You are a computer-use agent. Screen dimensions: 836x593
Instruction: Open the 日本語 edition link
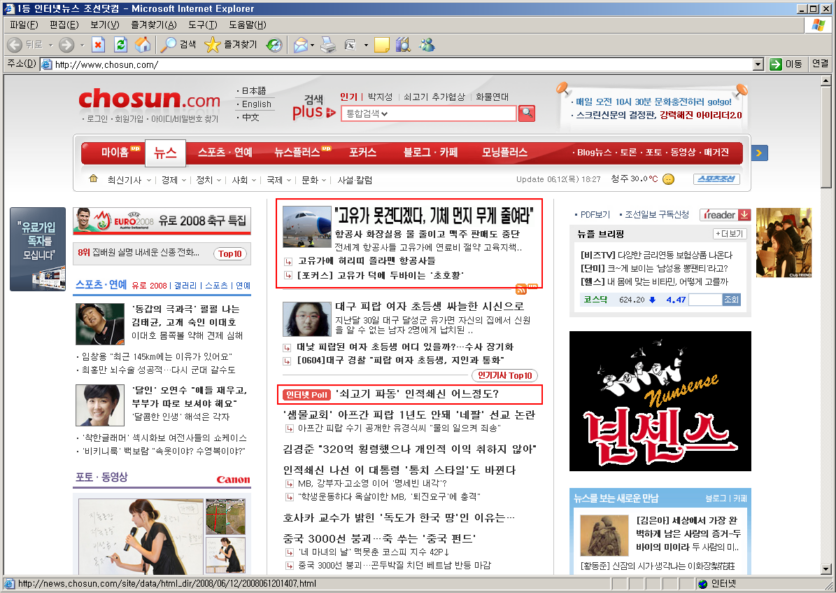pyautogui.click(x=253, y=91)
